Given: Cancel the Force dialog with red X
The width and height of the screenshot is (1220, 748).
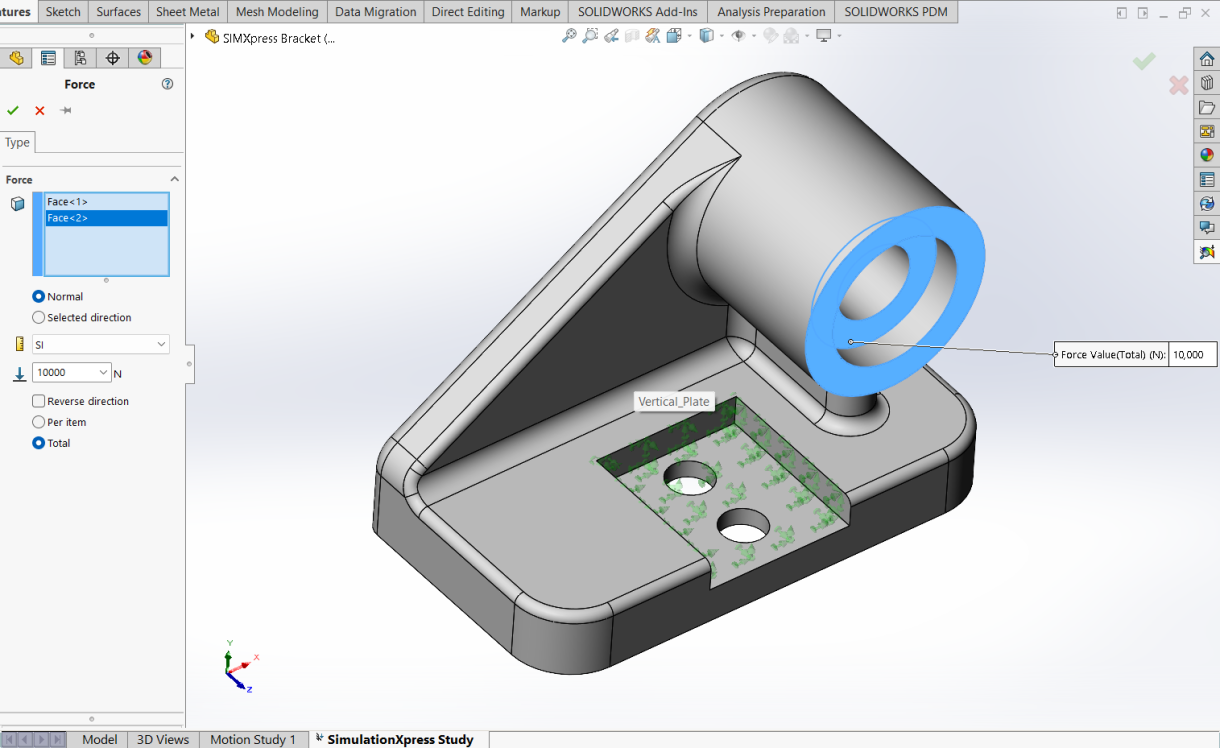Looking at the screenshot, I should [40, 111].
